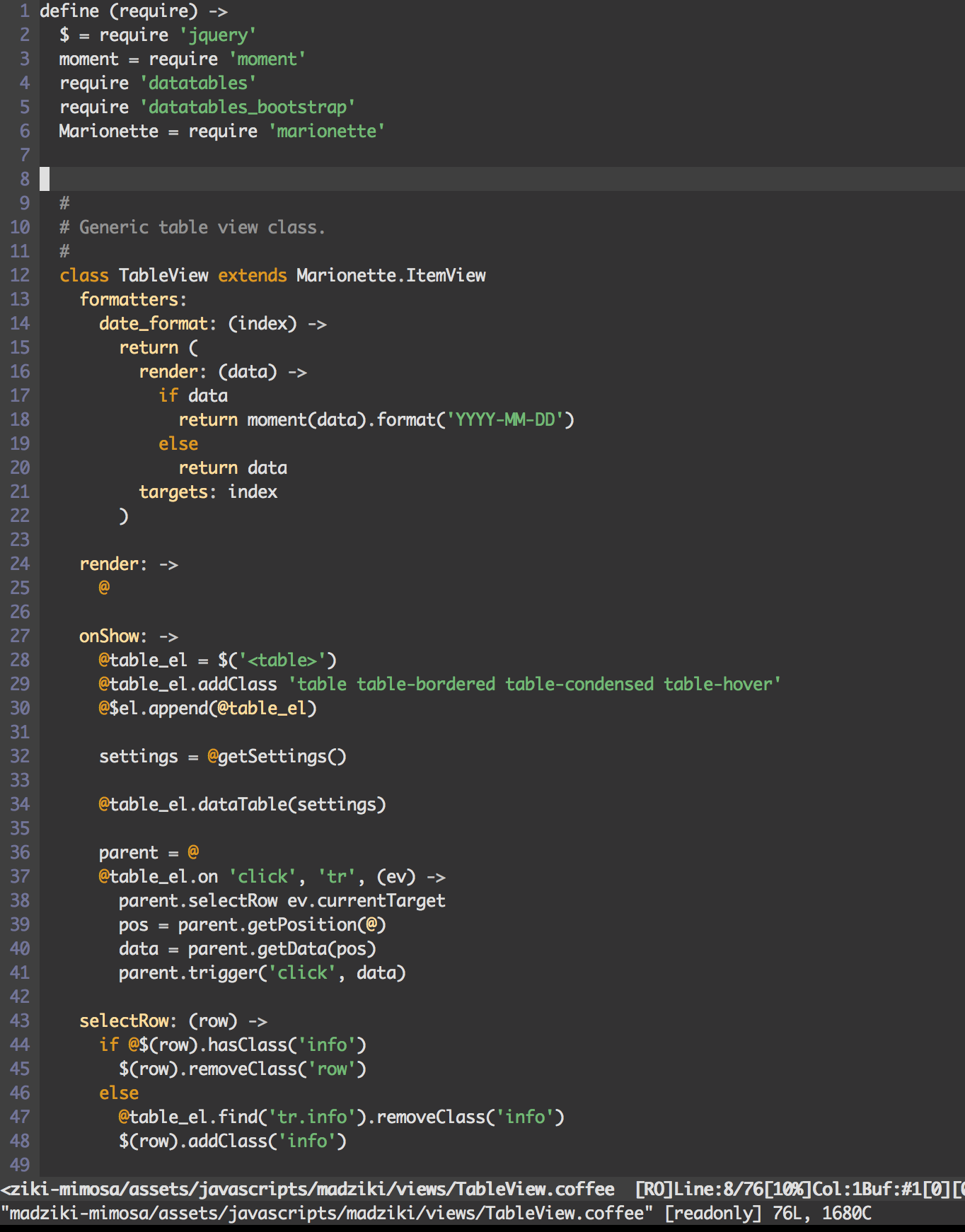
Task: Click '# Generic table view class.' comment
Action: coord(192,228)
